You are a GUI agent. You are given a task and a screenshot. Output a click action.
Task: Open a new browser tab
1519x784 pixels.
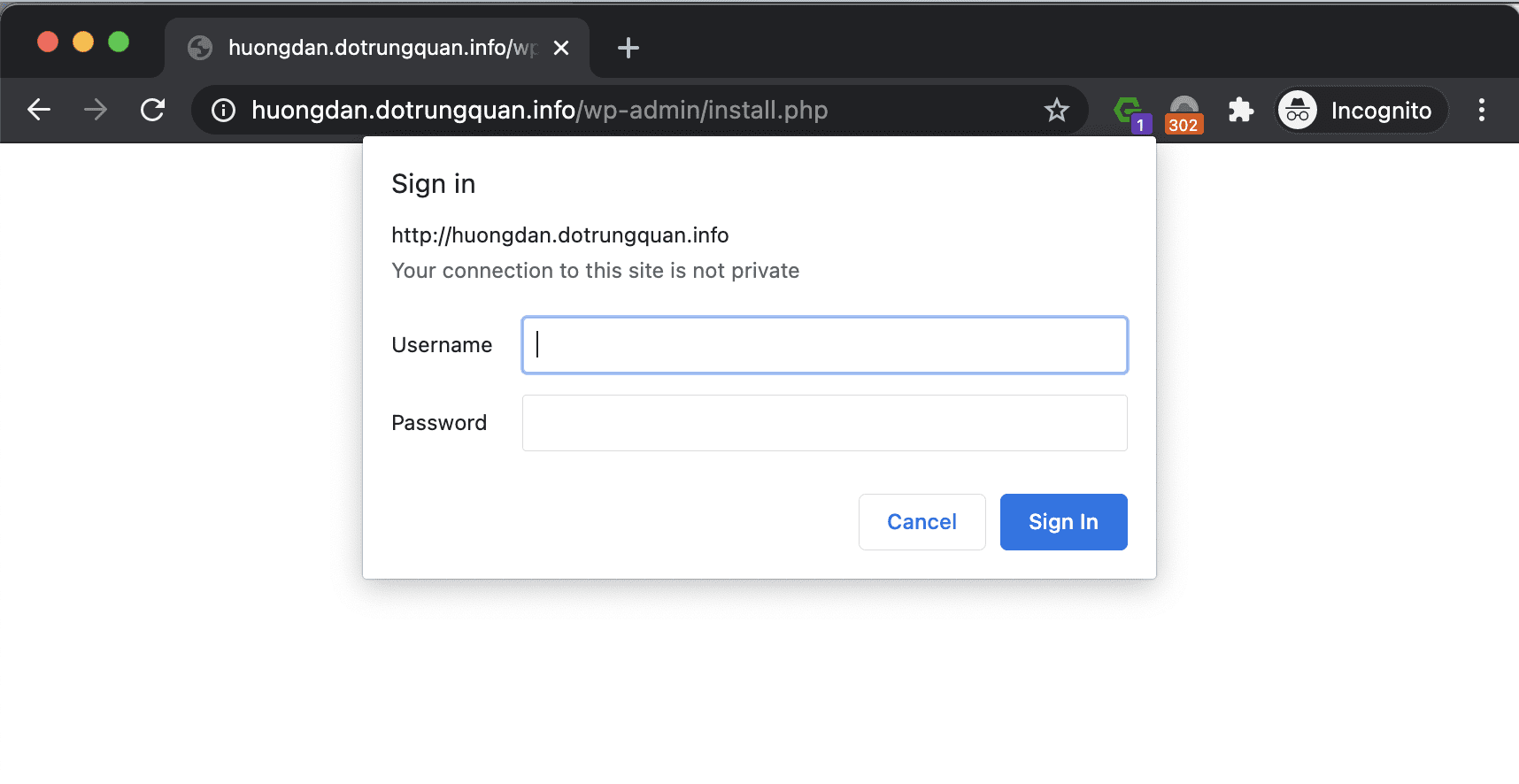(x=628, y=48)
